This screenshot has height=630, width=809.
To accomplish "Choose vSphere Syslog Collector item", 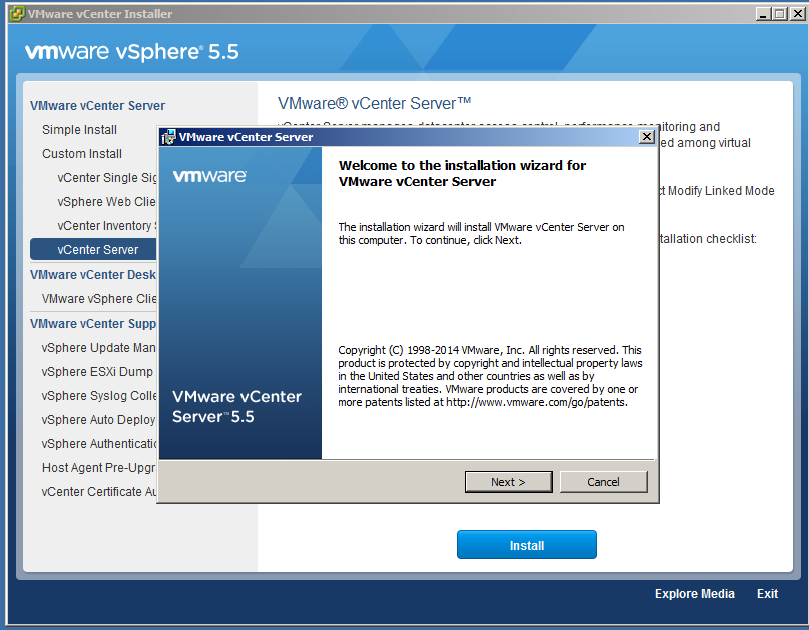I will [99, 396].
